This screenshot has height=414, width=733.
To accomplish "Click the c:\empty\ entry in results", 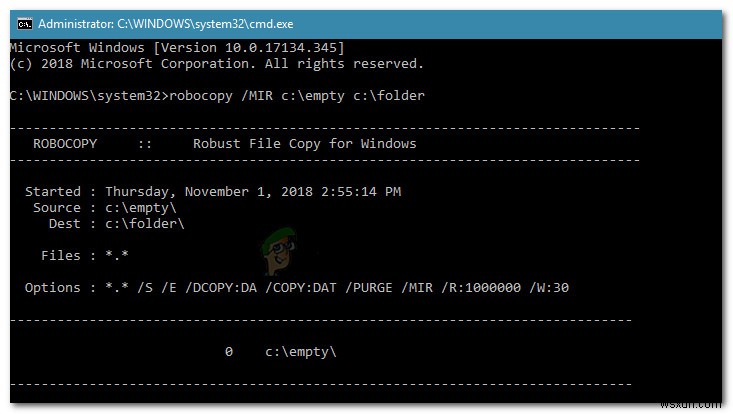I will pyautogui.click(x=302, y=351).
